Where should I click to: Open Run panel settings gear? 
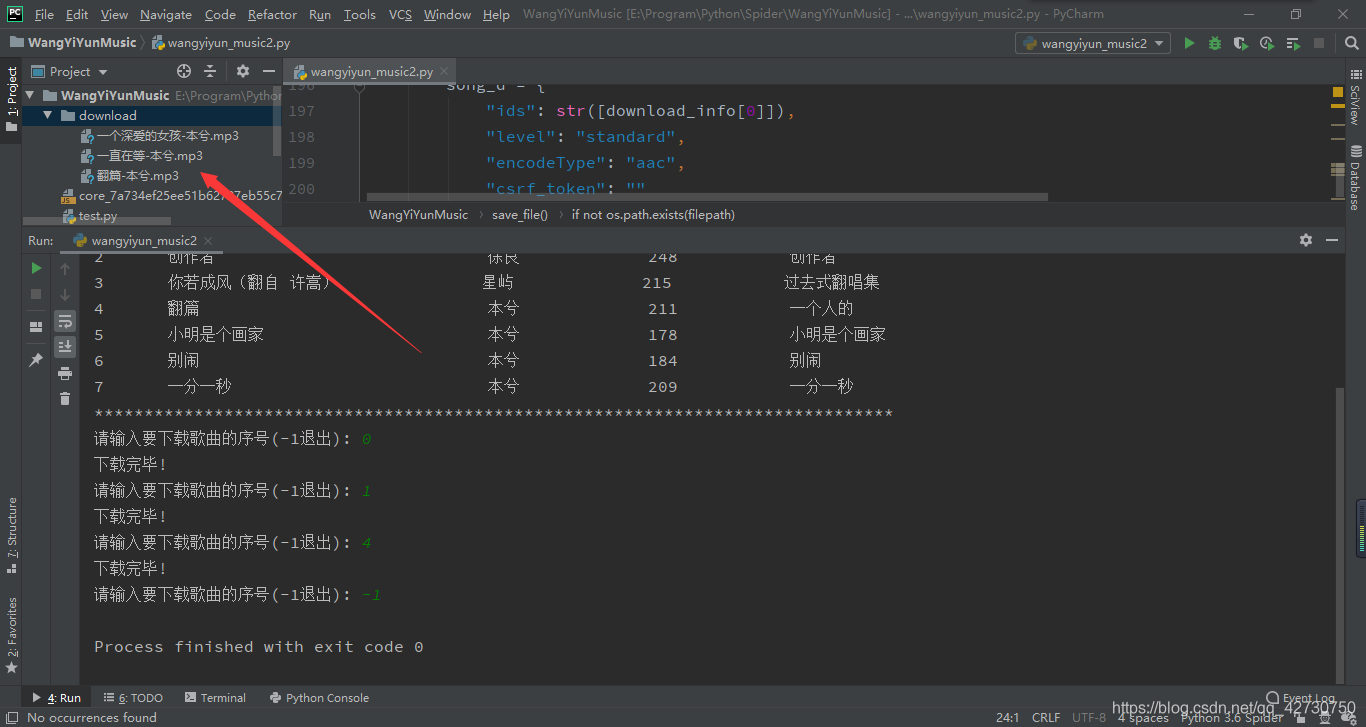click(x=1306, y=240)
